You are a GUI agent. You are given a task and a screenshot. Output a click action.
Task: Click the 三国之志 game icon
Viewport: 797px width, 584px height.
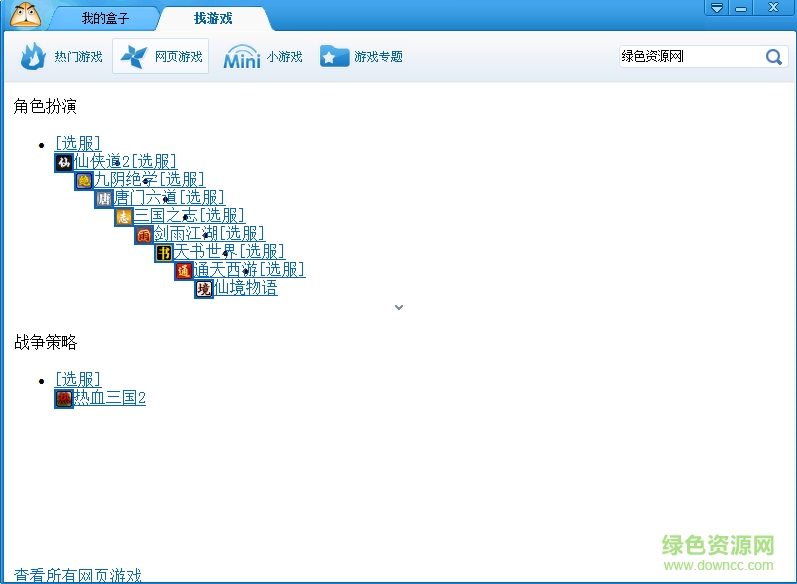(x=124, y=216)
